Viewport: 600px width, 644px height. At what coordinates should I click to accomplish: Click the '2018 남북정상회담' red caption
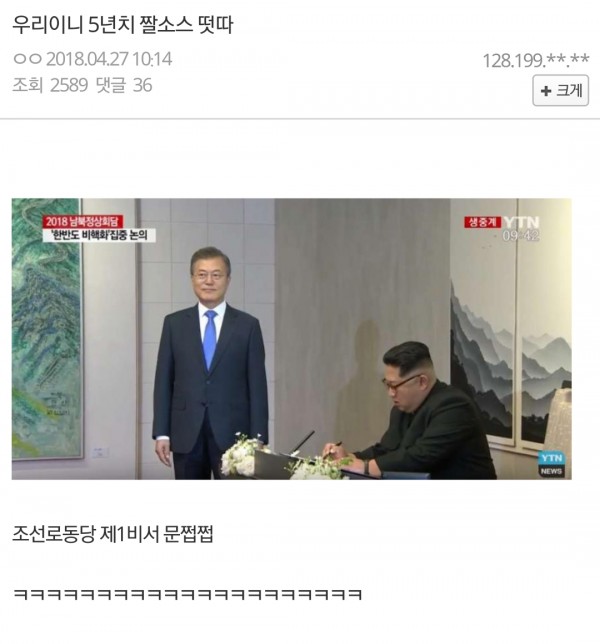pos(83,221)
